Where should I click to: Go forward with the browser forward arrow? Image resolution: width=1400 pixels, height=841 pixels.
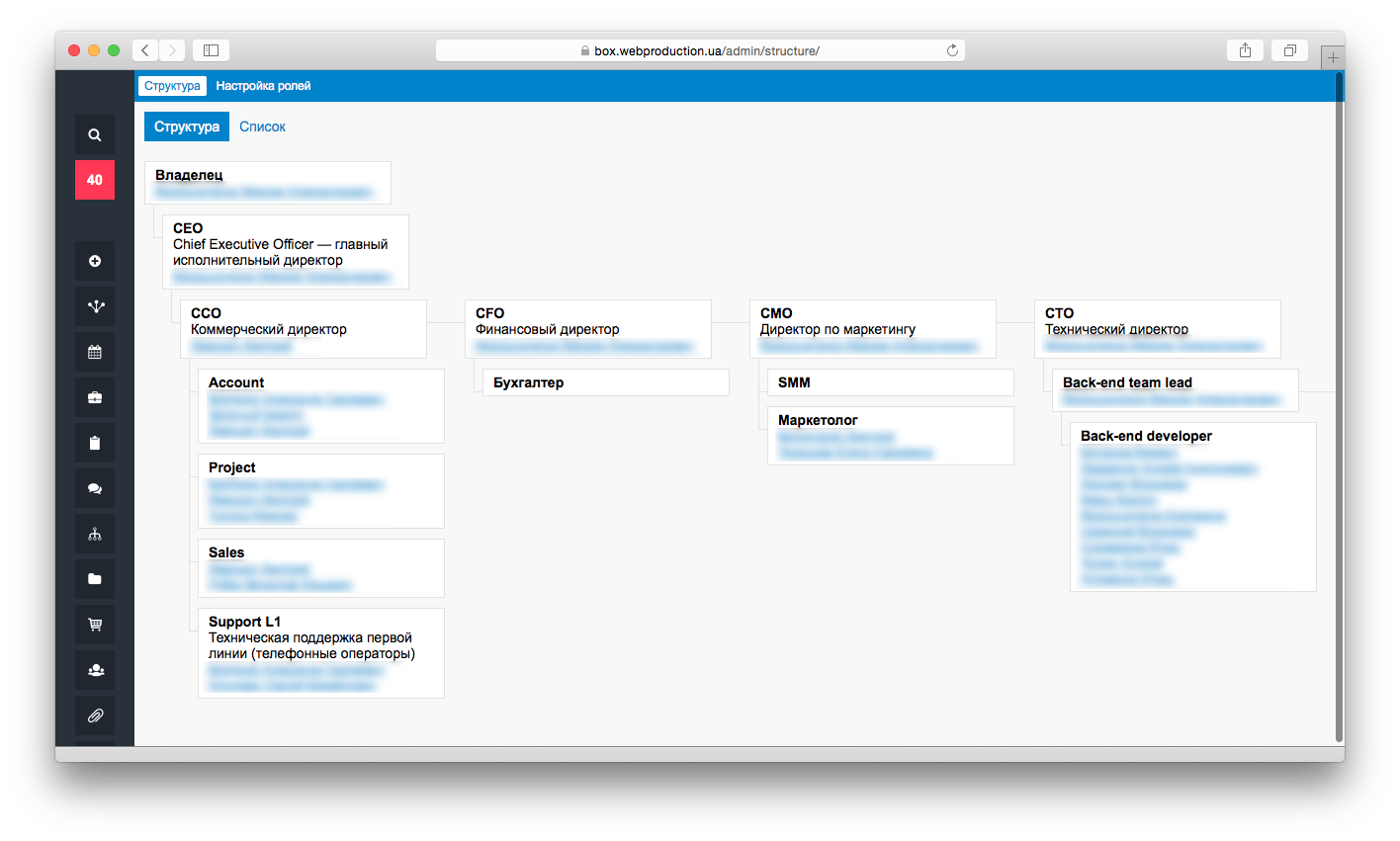[x=172, y=50]
